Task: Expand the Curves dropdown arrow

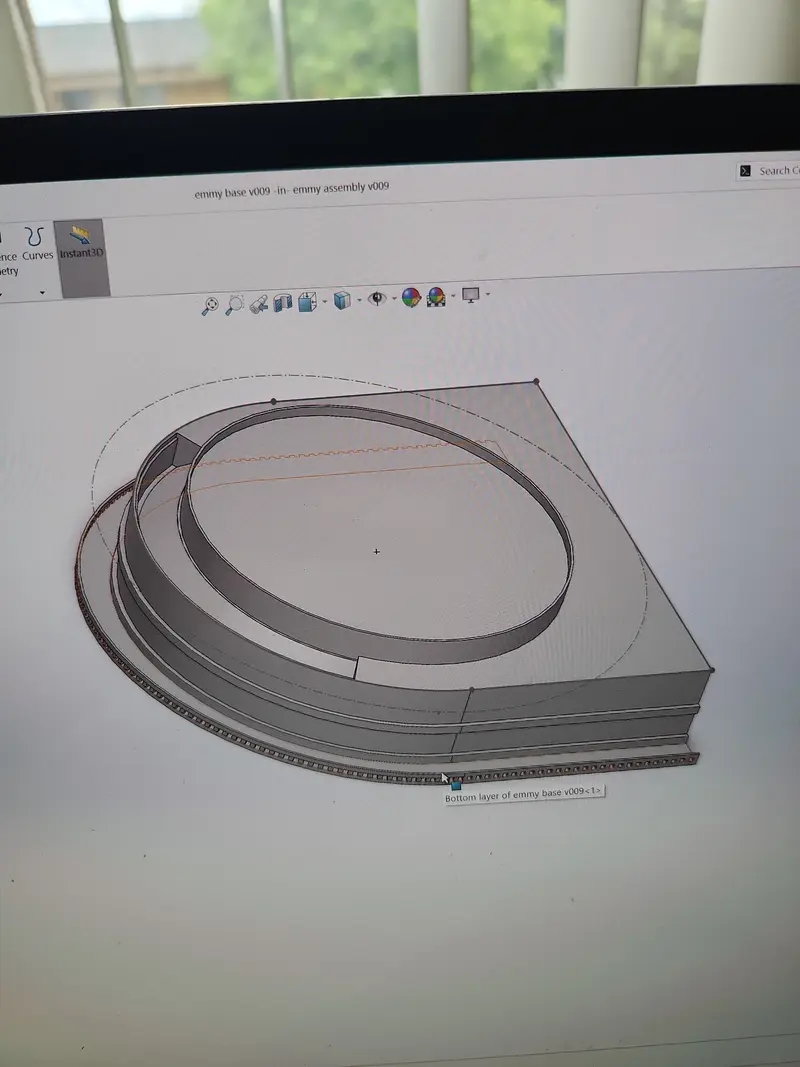Action: (42, 293)
